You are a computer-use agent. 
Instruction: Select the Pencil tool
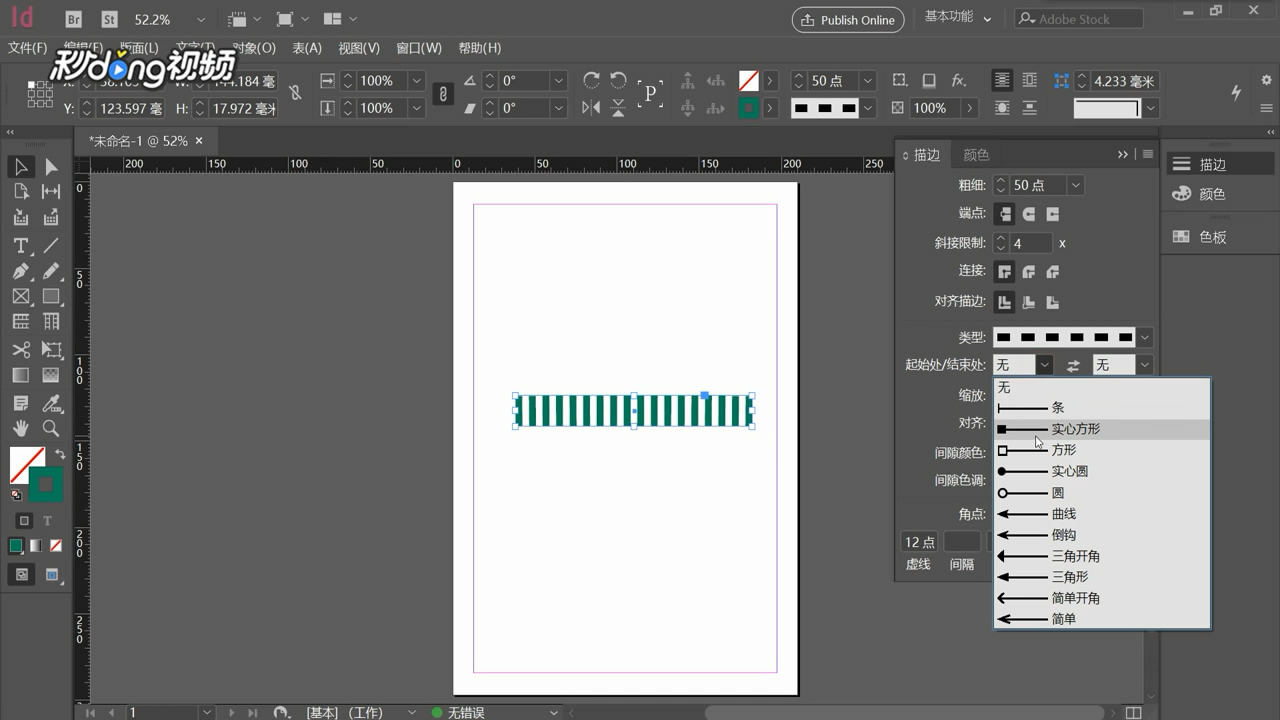51,271
